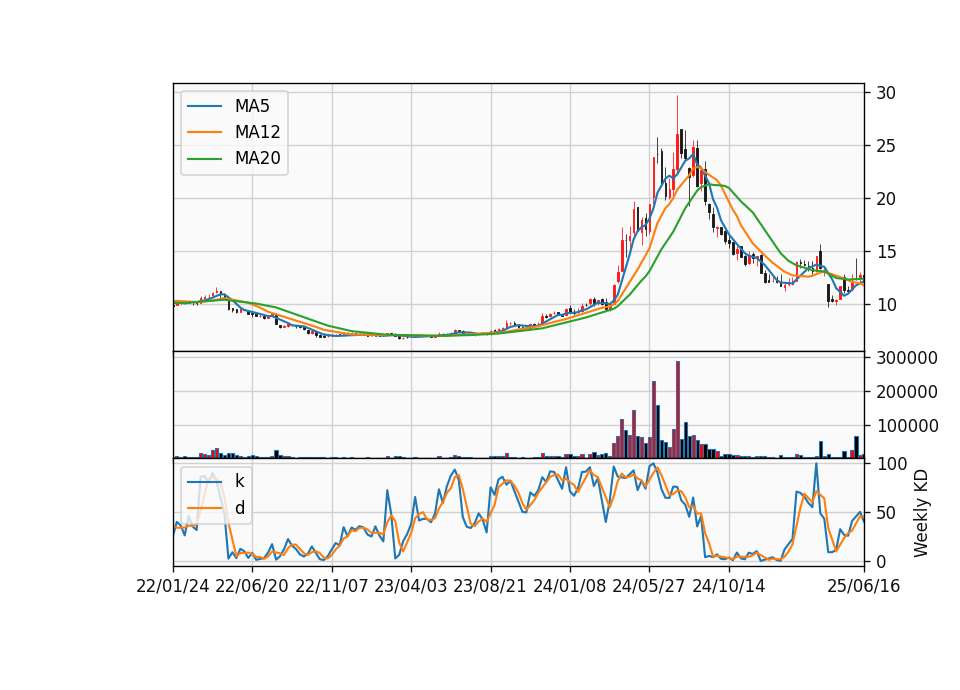Click the MA20 legend label

click(x=258, y=158)
